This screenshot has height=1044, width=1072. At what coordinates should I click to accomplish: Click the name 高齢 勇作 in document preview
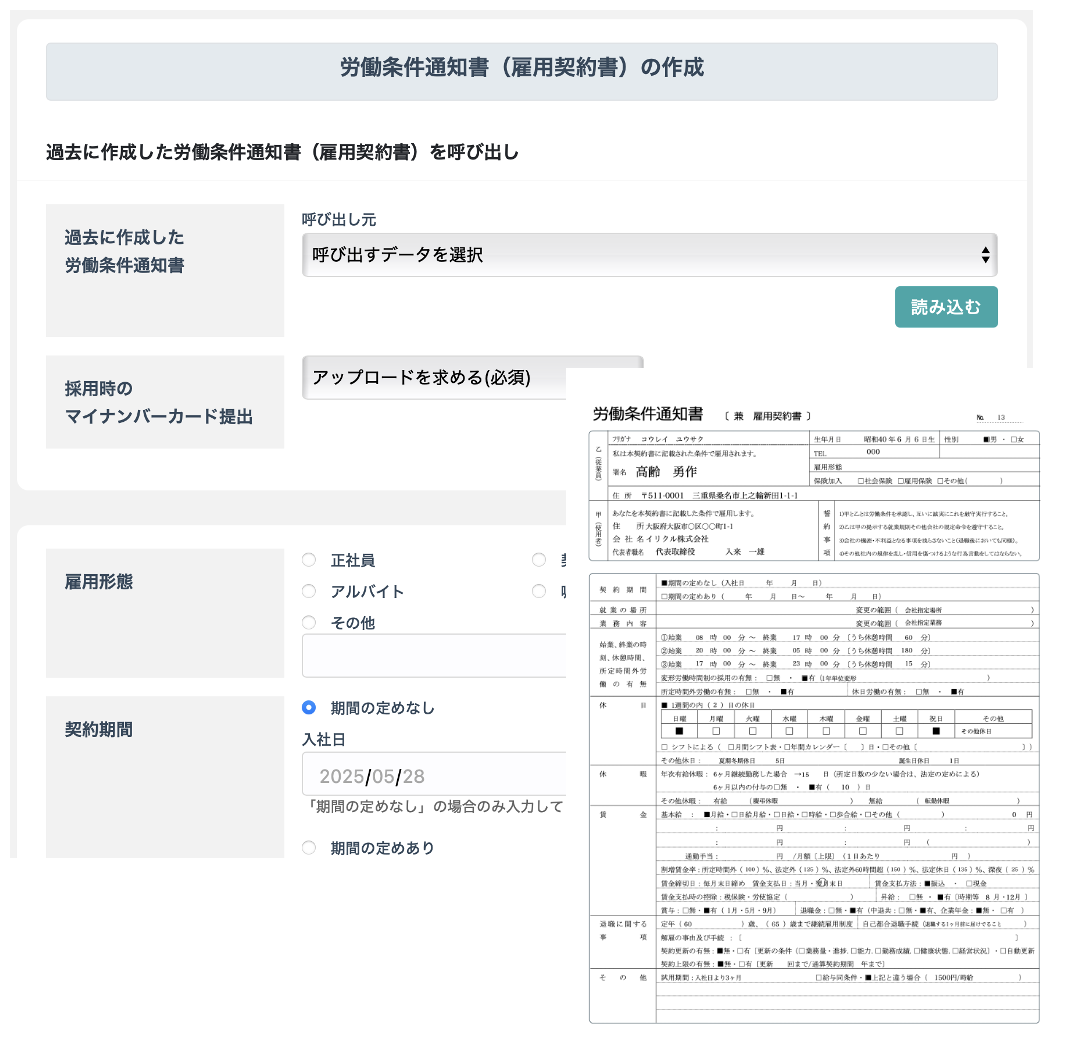pyautogui.click(x=666, y=472)
